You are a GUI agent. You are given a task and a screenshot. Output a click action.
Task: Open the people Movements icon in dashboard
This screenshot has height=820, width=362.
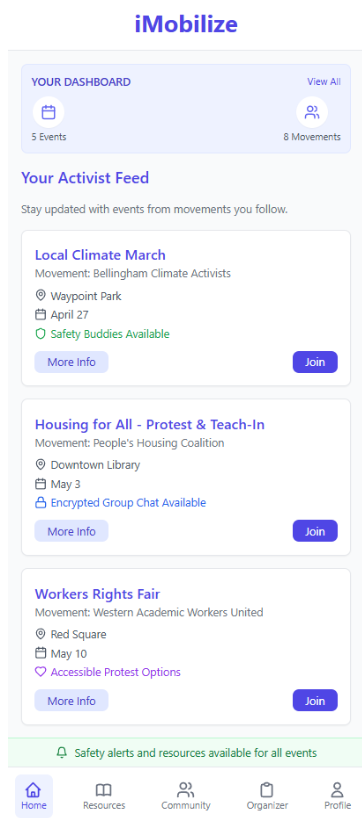[312, 112]
